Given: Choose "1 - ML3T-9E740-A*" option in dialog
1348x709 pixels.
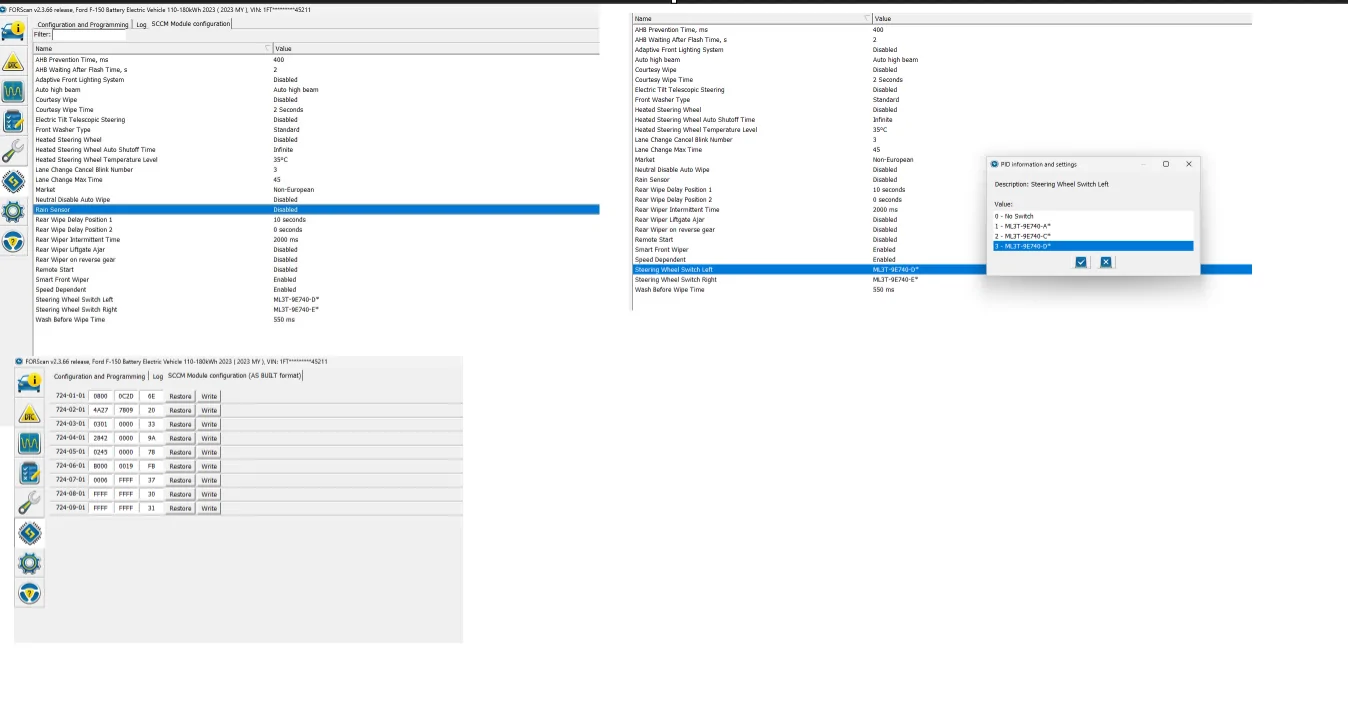Looking at the screenshot, I should (1022, 226).
